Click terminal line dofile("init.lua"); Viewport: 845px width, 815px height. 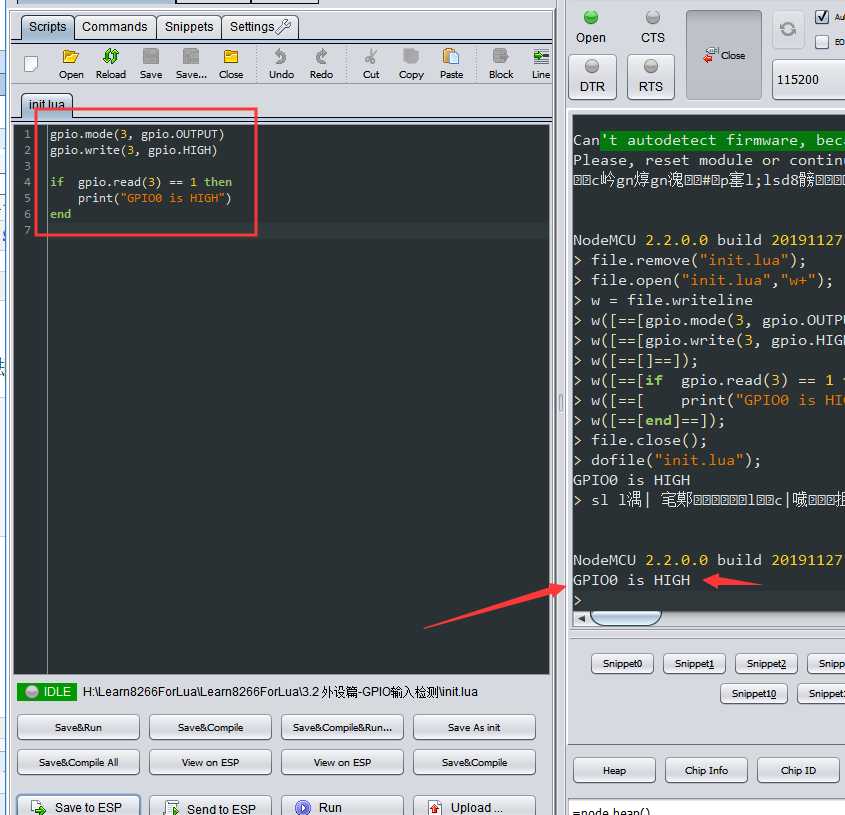tap(675, 460)
